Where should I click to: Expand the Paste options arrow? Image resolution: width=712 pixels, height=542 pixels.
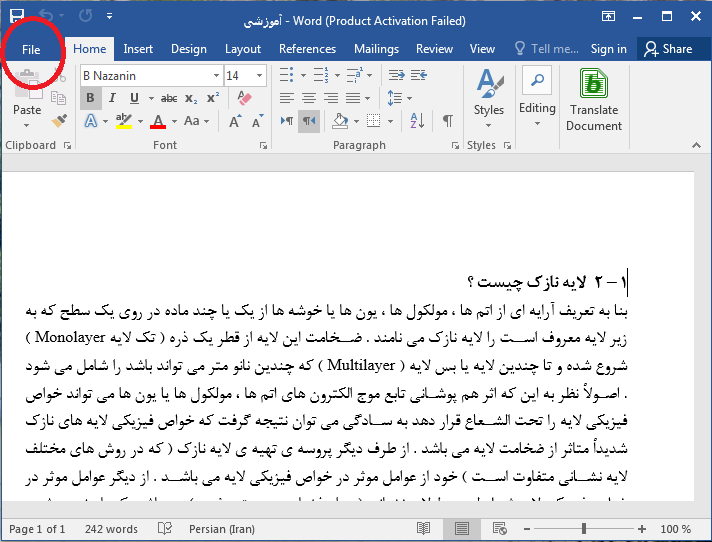point(27,125)
